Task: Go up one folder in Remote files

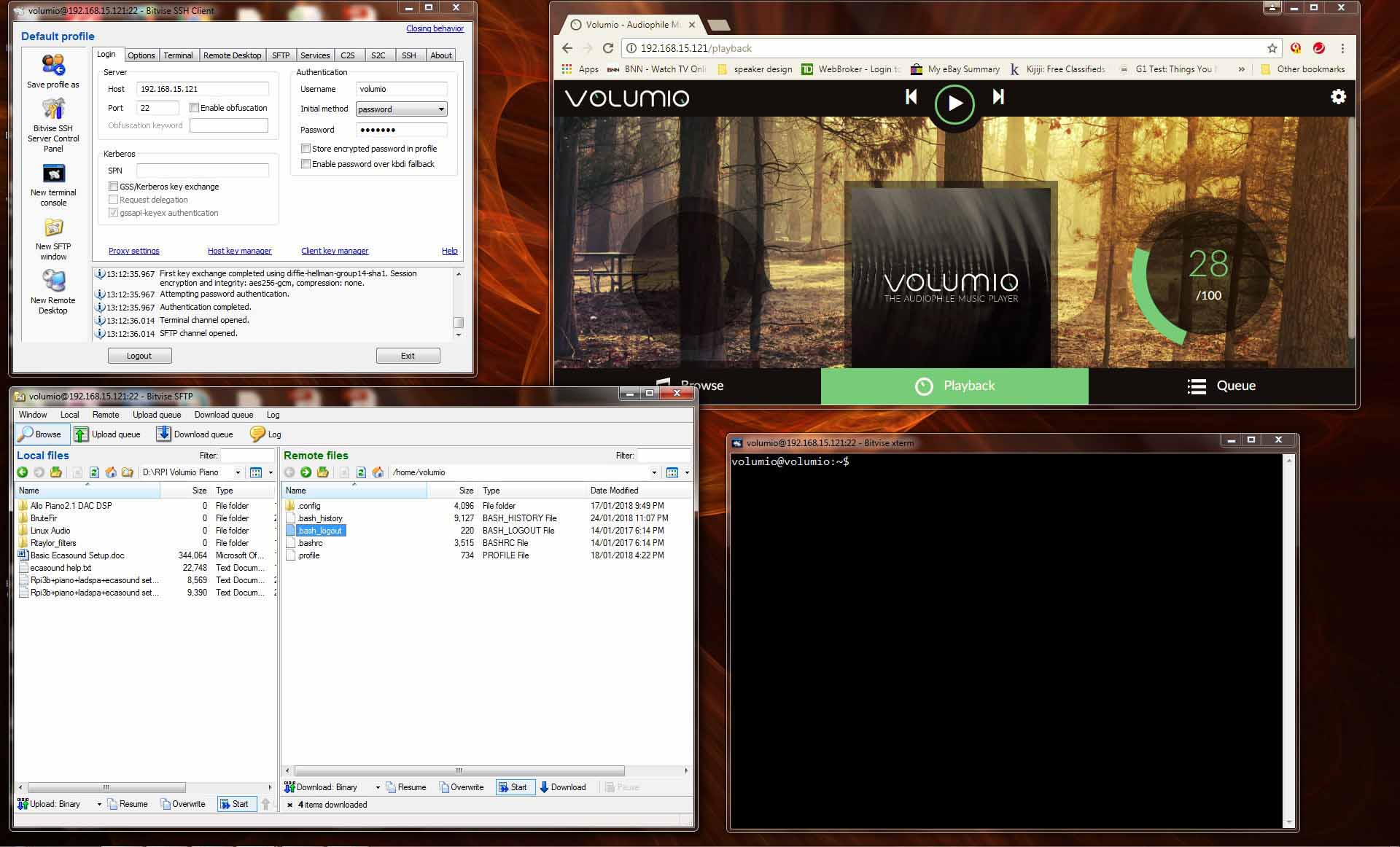Action: [323, 472]
